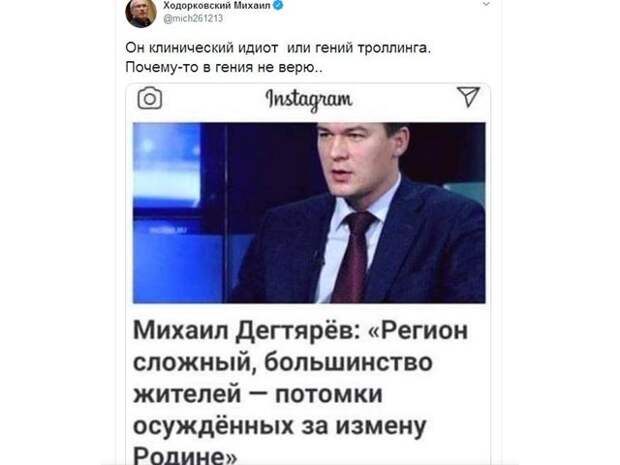Click the blue verified badge
The image size is (620, 465).
pyautogui.click(x=278, y=5)
